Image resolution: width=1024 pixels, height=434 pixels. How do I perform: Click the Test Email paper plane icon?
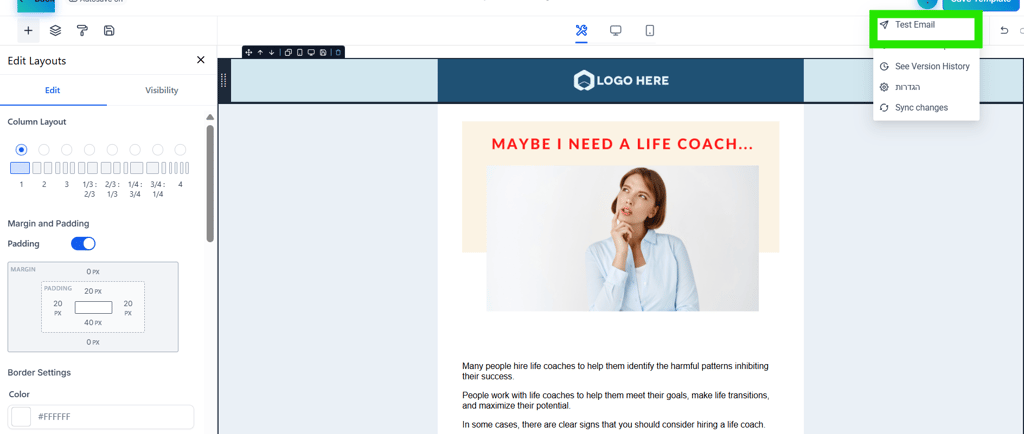(x=884, y=25)
